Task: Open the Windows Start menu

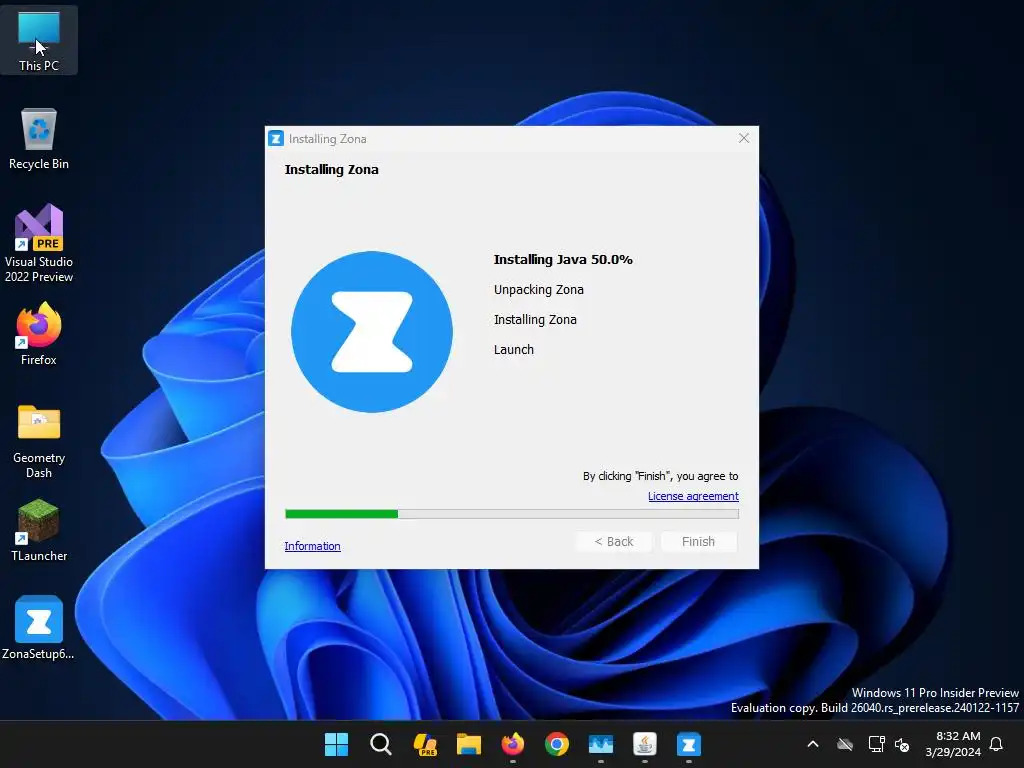Action: point(336,744)
